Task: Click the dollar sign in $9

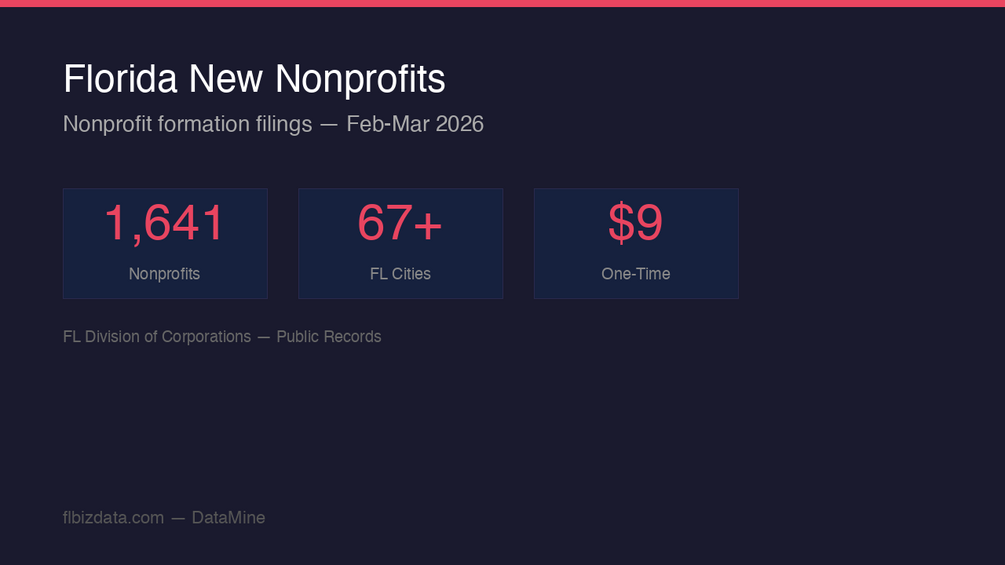Action: [x=620, y=222]
